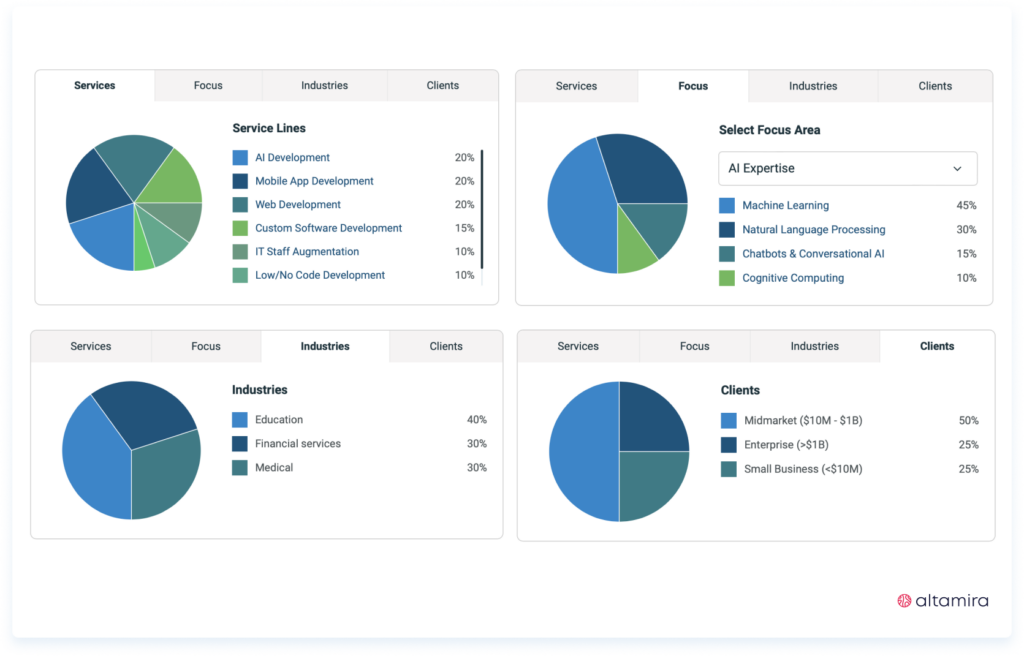The width and height of the screenshot is (1024, 656).
Task: Toggle the Natural Language Processing legend entry
Action: [x=812, y=229]
